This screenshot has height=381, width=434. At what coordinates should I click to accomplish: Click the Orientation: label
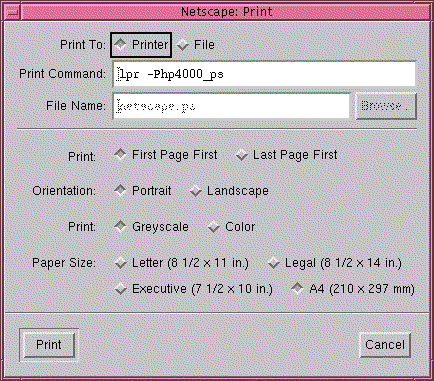(64, 191)
